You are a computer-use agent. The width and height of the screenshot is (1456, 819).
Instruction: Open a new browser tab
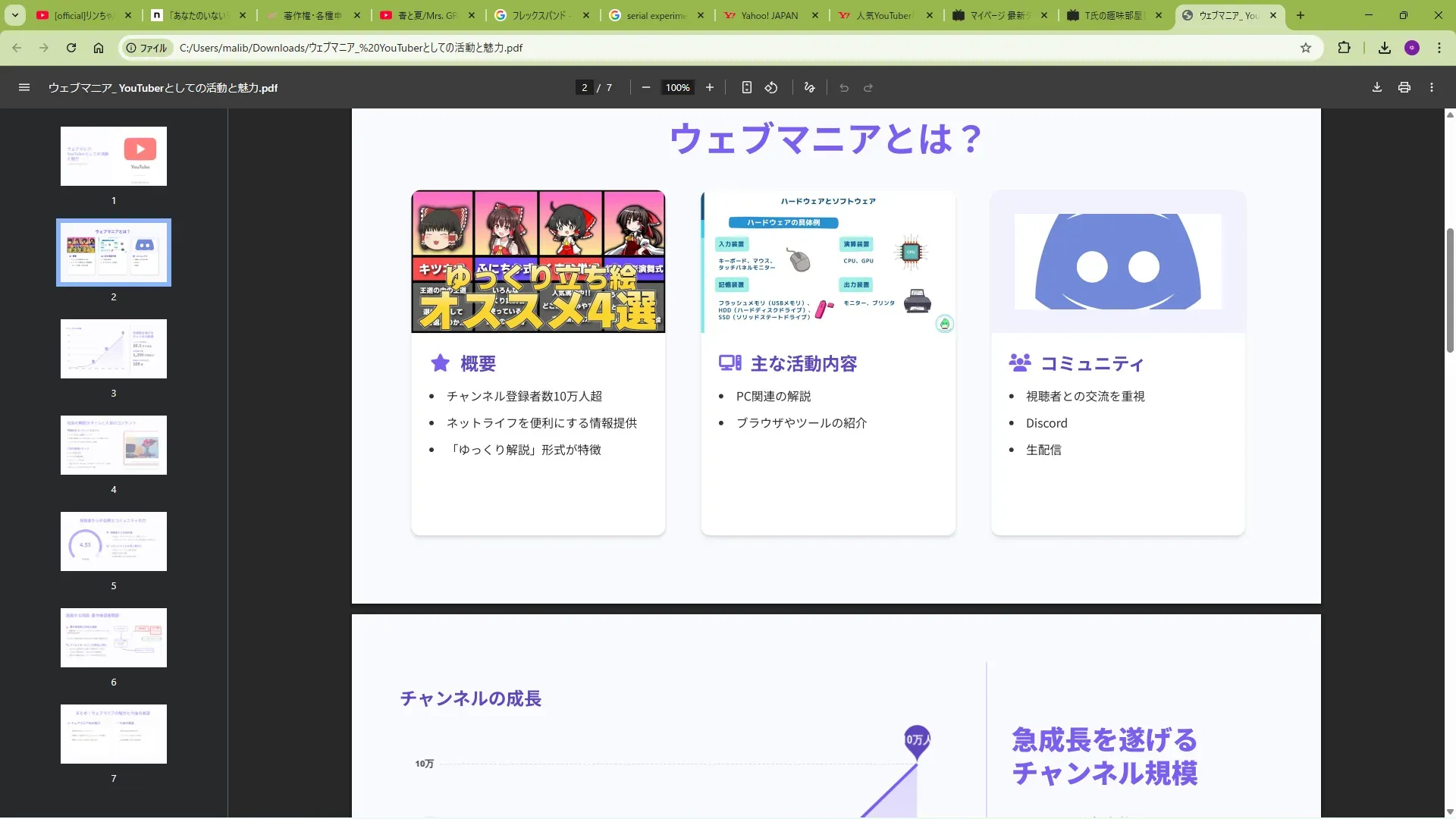(x=1300, y=15)
